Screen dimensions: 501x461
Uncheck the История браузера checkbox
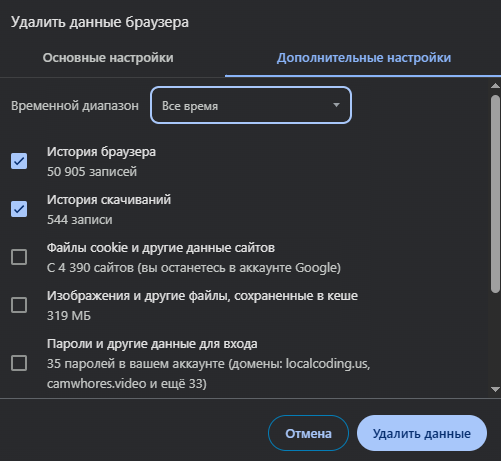click(x=19, y=161)
